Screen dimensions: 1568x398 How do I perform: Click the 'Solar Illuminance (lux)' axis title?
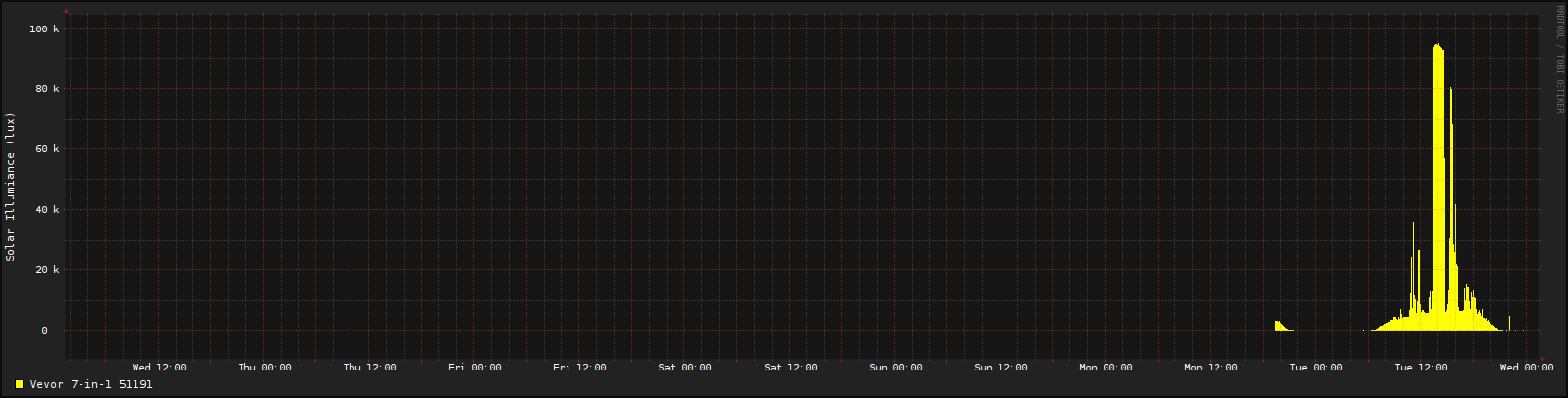coord(11,187)
